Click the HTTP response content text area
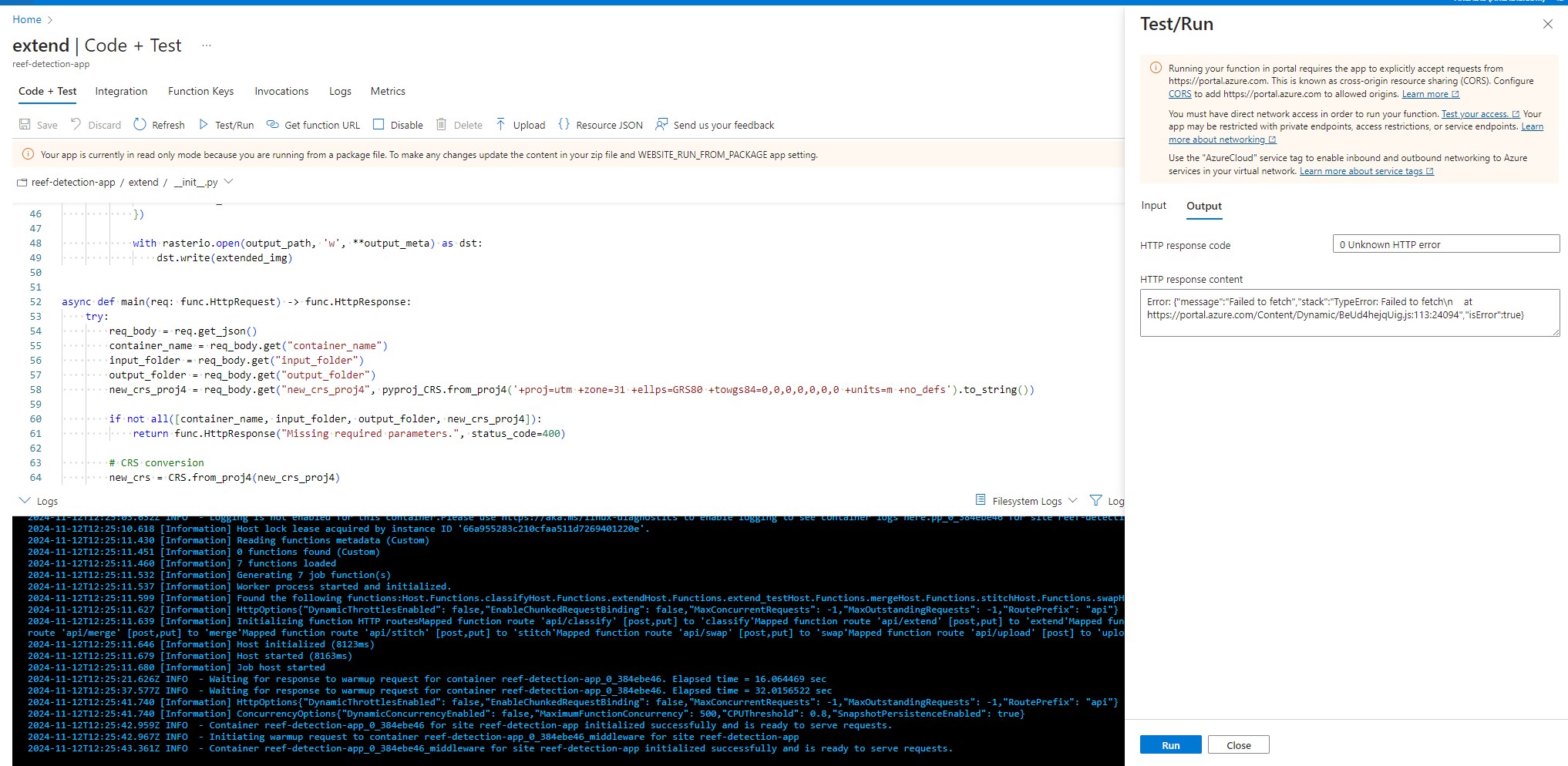Viewport: 1568px width, 766px height. (x=1349, y=312)
